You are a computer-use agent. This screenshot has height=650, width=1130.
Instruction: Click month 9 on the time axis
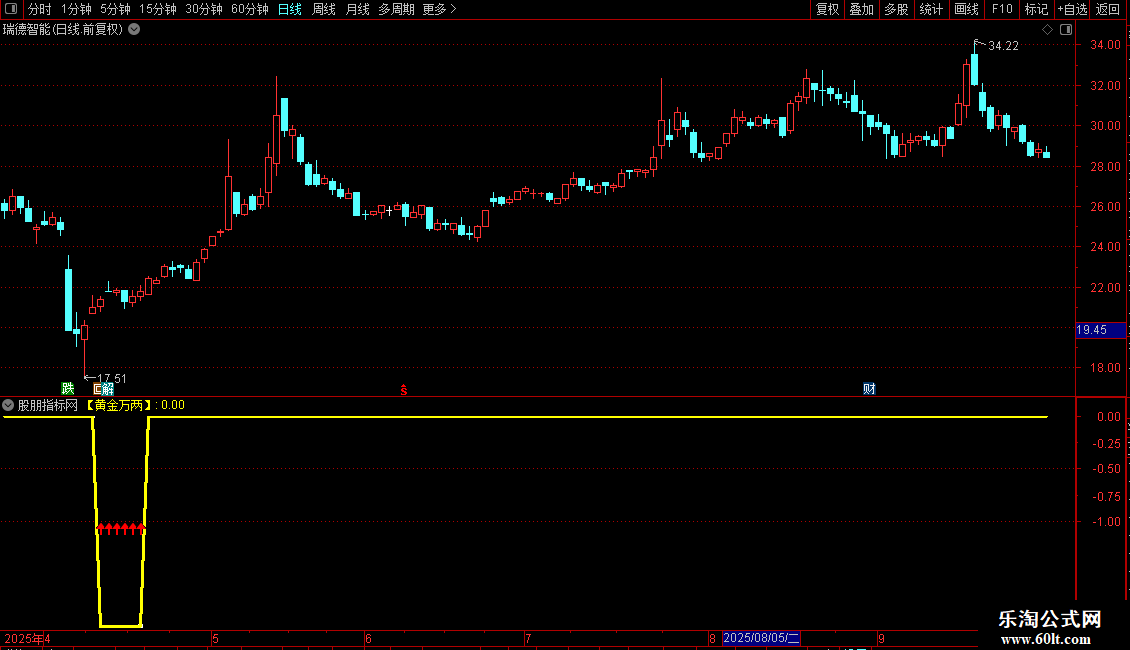click(x=881, y=638)
